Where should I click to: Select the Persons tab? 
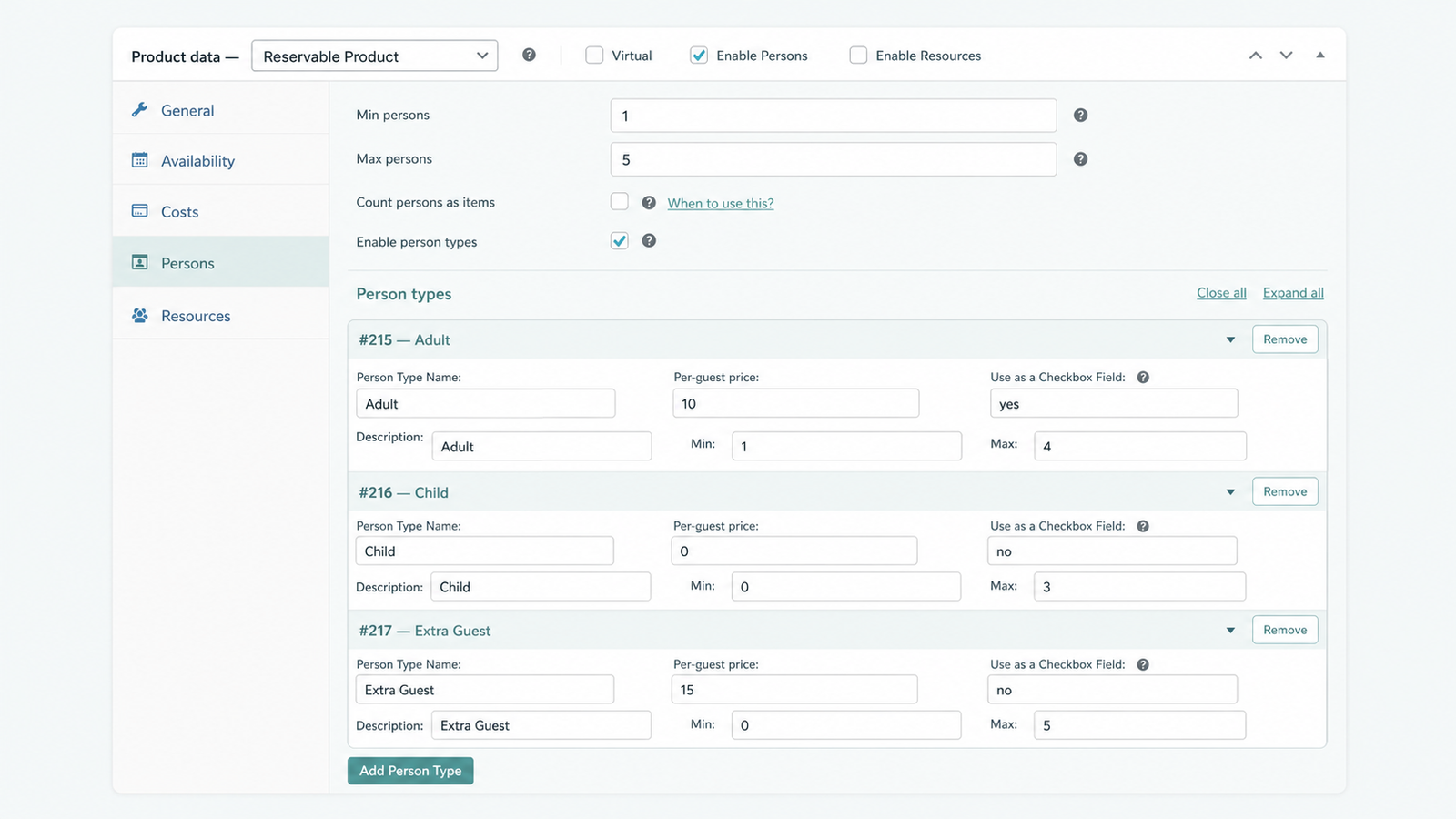click(220, 262)
